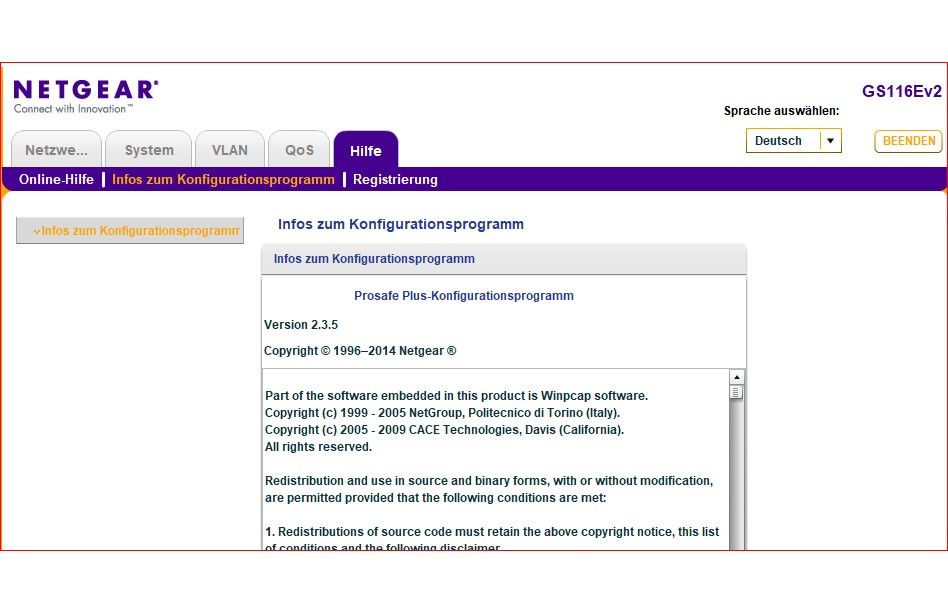Click the Prosafe Plus-Konfigurationsprogramm title
Viewport: 948px width, 612px height.
click(x=464, y=296)
